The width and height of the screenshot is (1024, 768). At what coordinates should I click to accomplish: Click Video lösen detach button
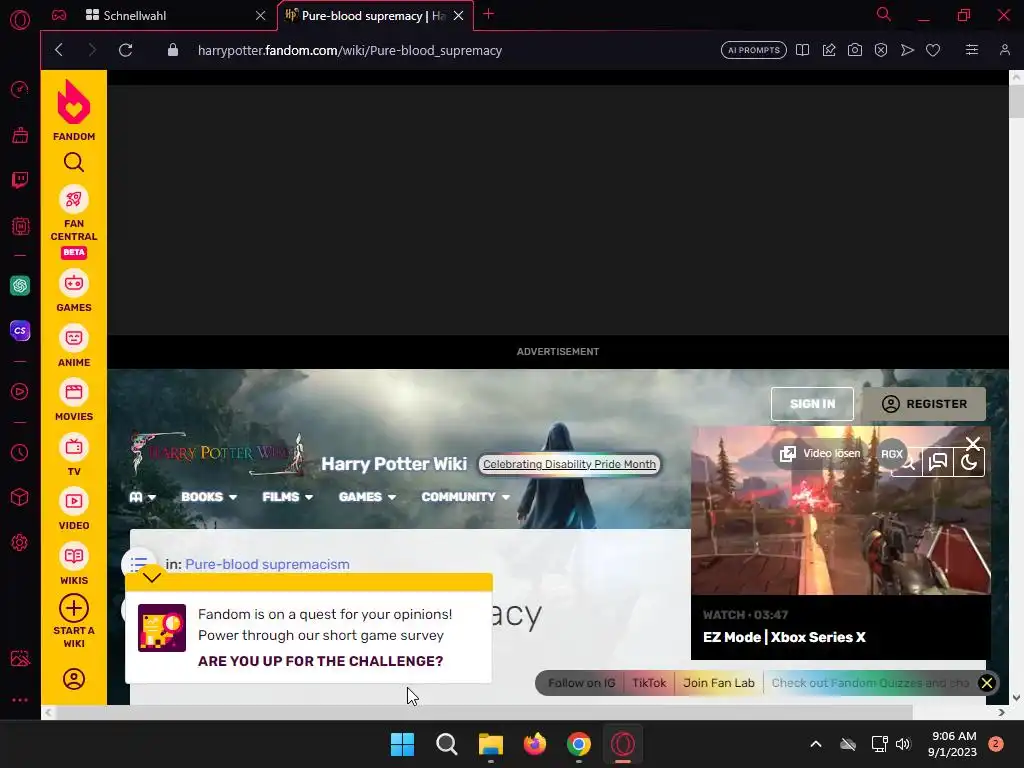coord(821,453)
